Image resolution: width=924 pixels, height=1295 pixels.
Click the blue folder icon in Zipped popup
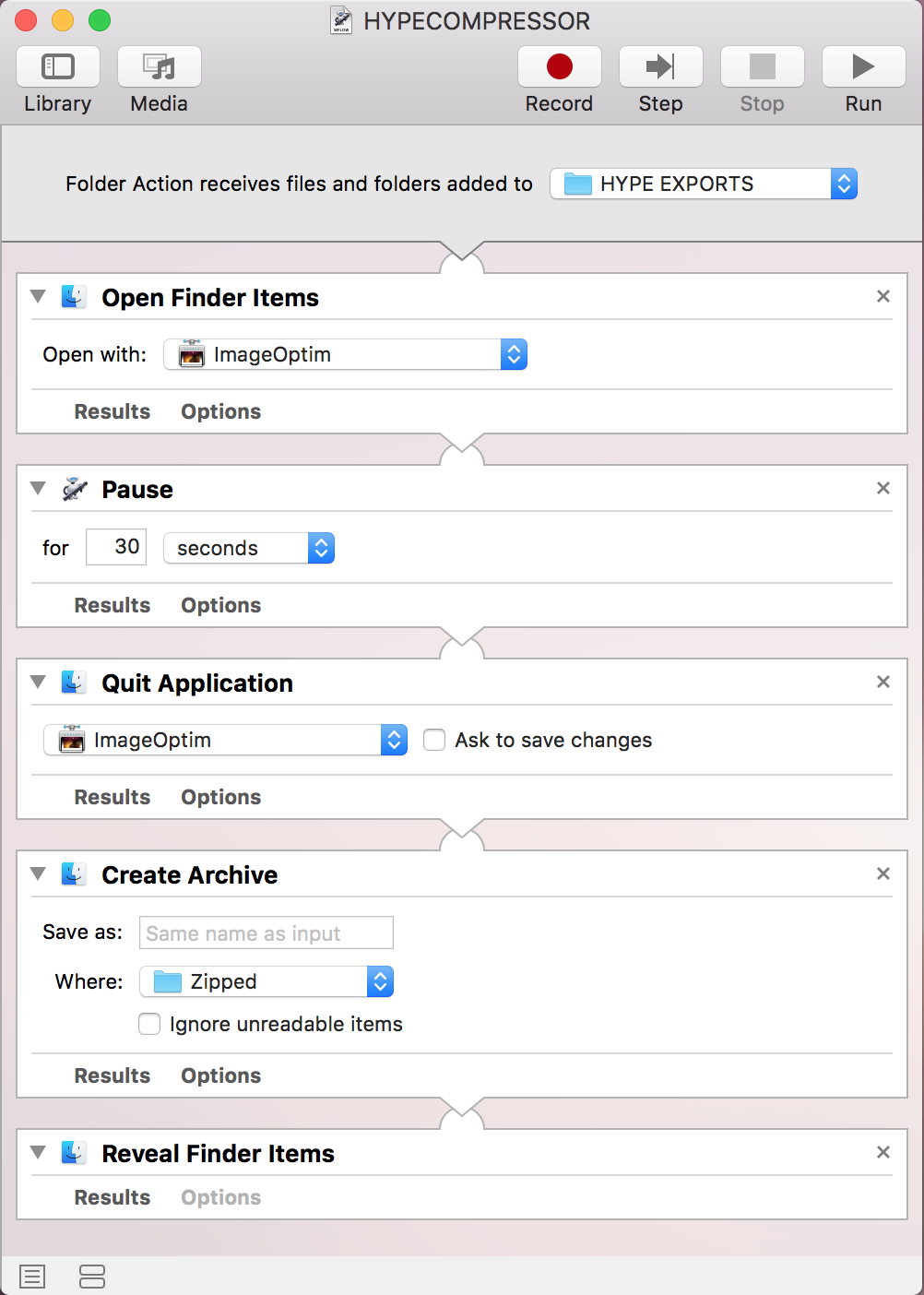pos(167,981)
